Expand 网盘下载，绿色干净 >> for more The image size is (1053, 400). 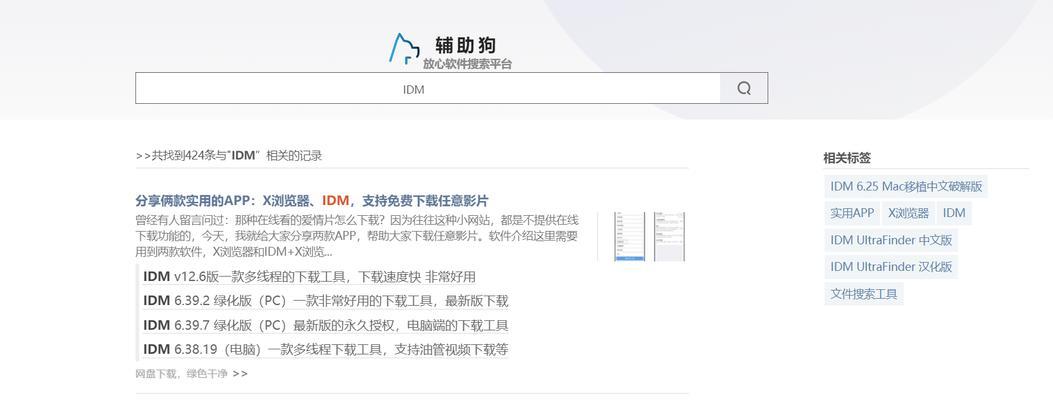[x=191, y=374]
